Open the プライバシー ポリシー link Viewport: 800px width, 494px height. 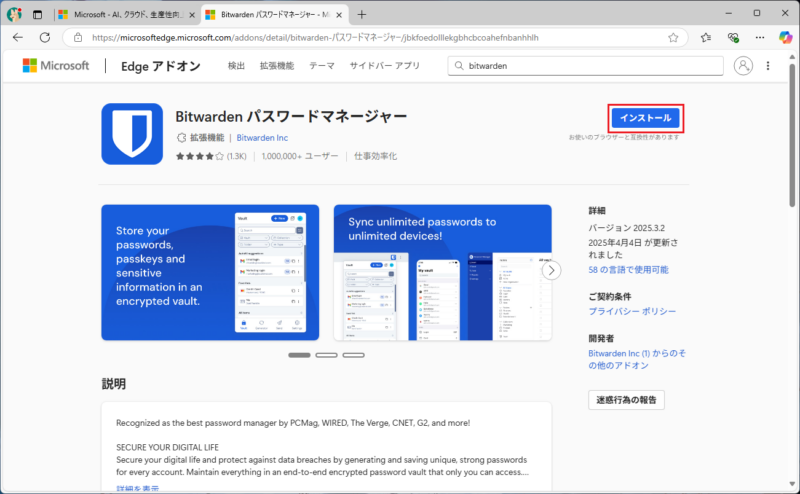632,311
